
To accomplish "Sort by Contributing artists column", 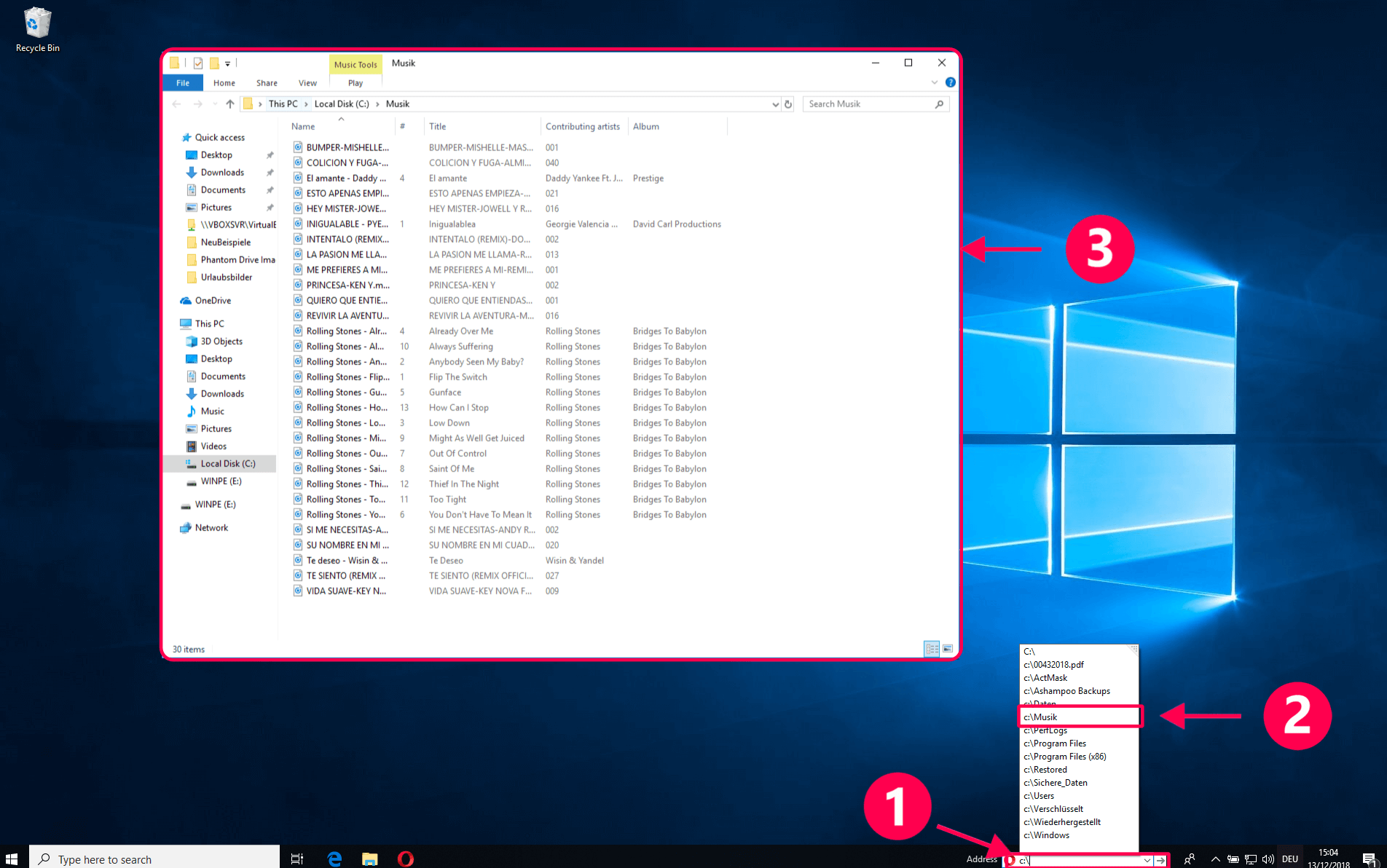I will click(x=583, y=127).
